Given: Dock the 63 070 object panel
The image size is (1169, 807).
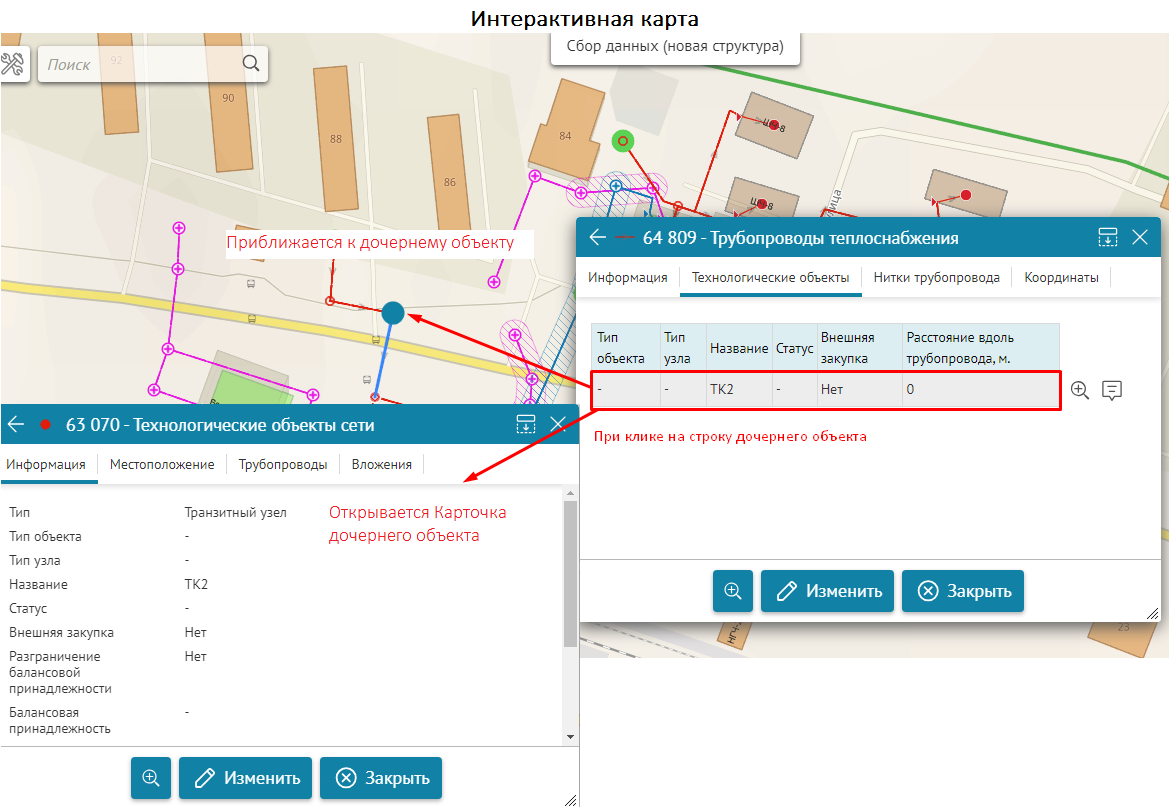Looking at the screenshot, I should 526,425.
